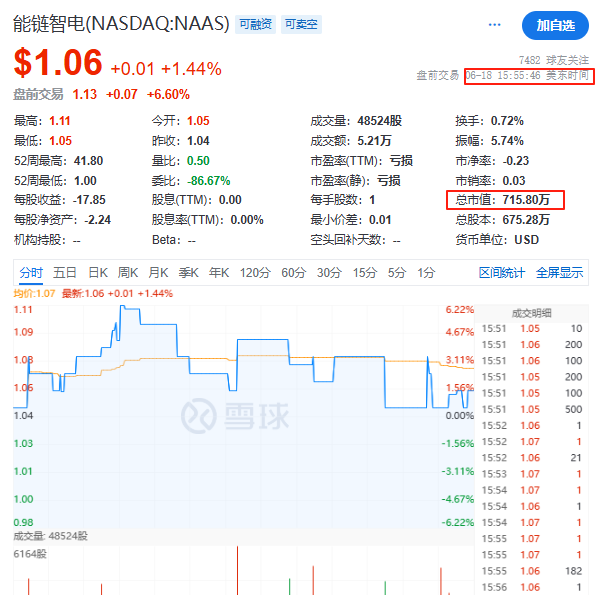Select the 年K chart tab
The height and width of the screenshot is (595, 615).
219,272
